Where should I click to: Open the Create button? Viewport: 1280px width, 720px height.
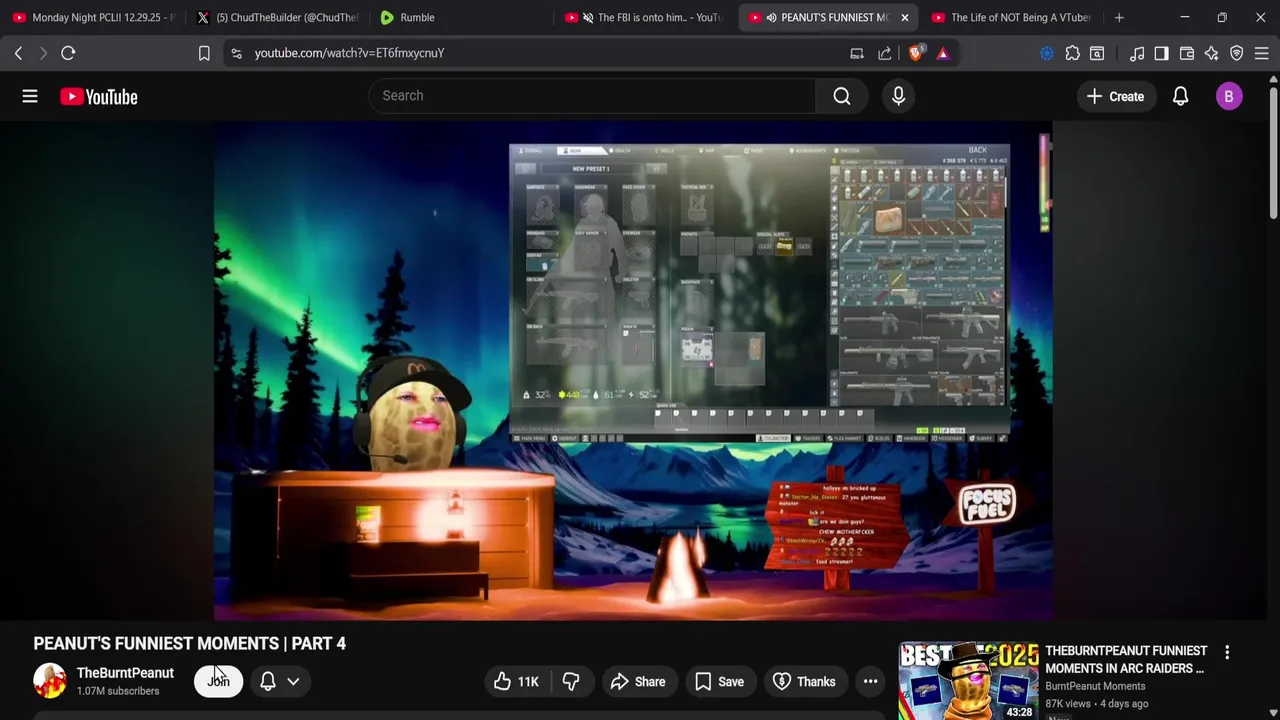(1115, 96)
